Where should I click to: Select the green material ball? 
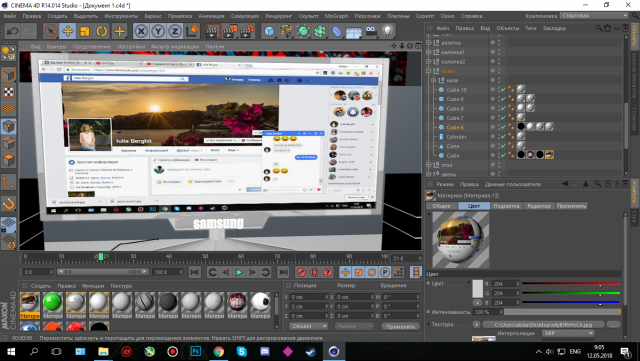click(x=53, y=303)
